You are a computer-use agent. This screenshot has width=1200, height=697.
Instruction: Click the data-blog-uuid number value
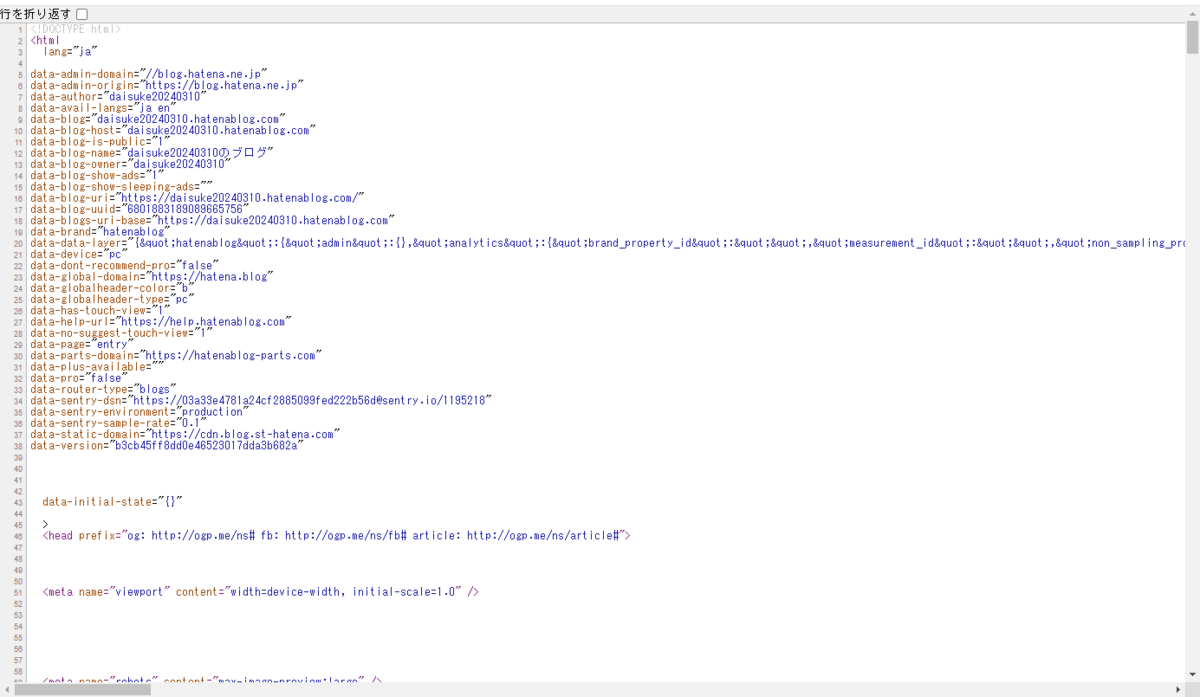(x=185, y=208)
